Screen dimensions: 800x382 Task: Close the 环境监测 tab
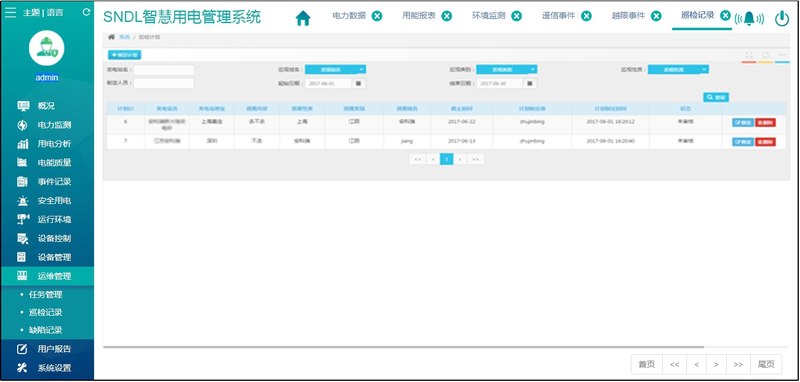point(516,16)
